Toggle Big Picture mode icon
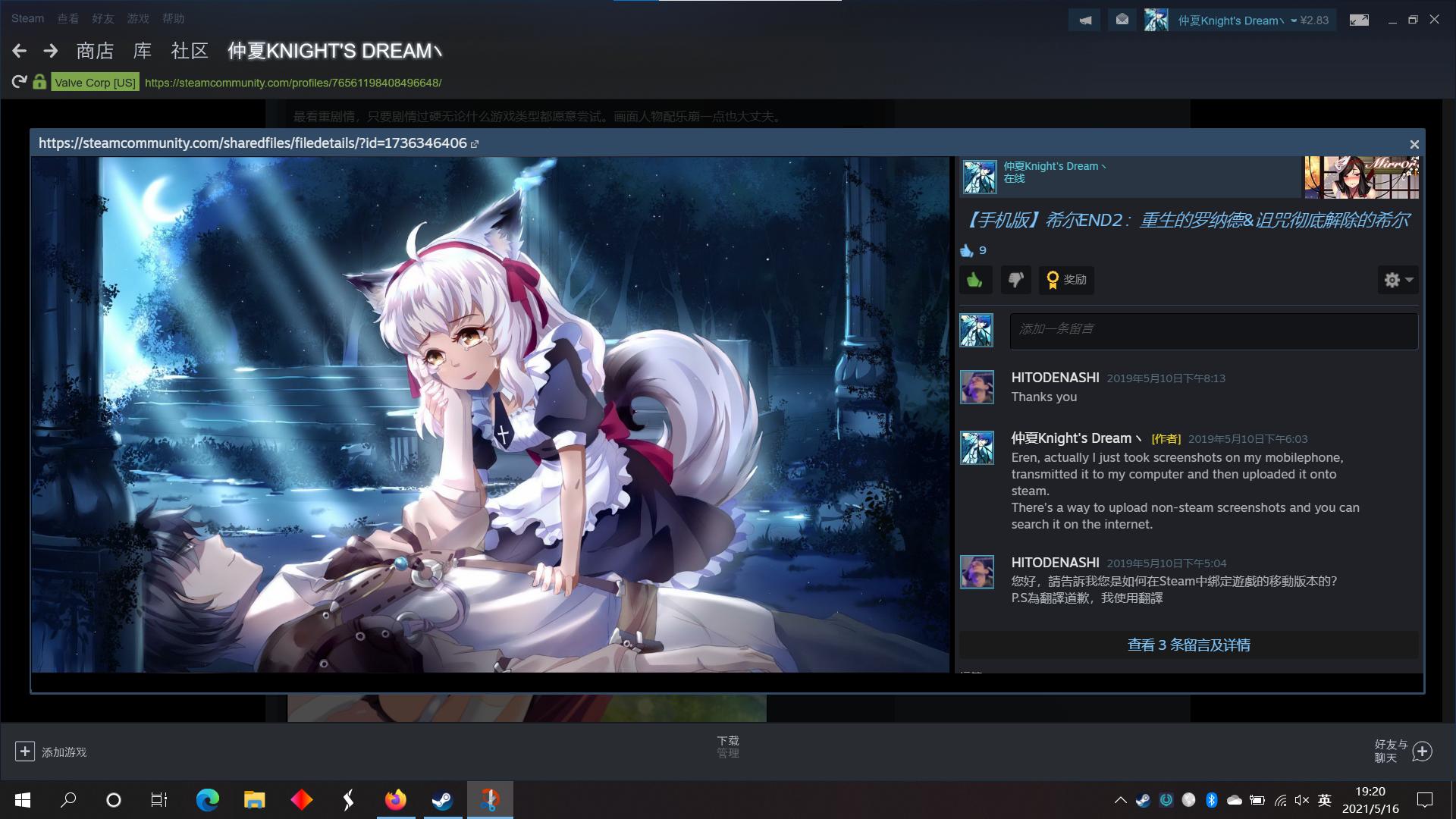Screen dimensions: 1456x819 pos(1359,20)
